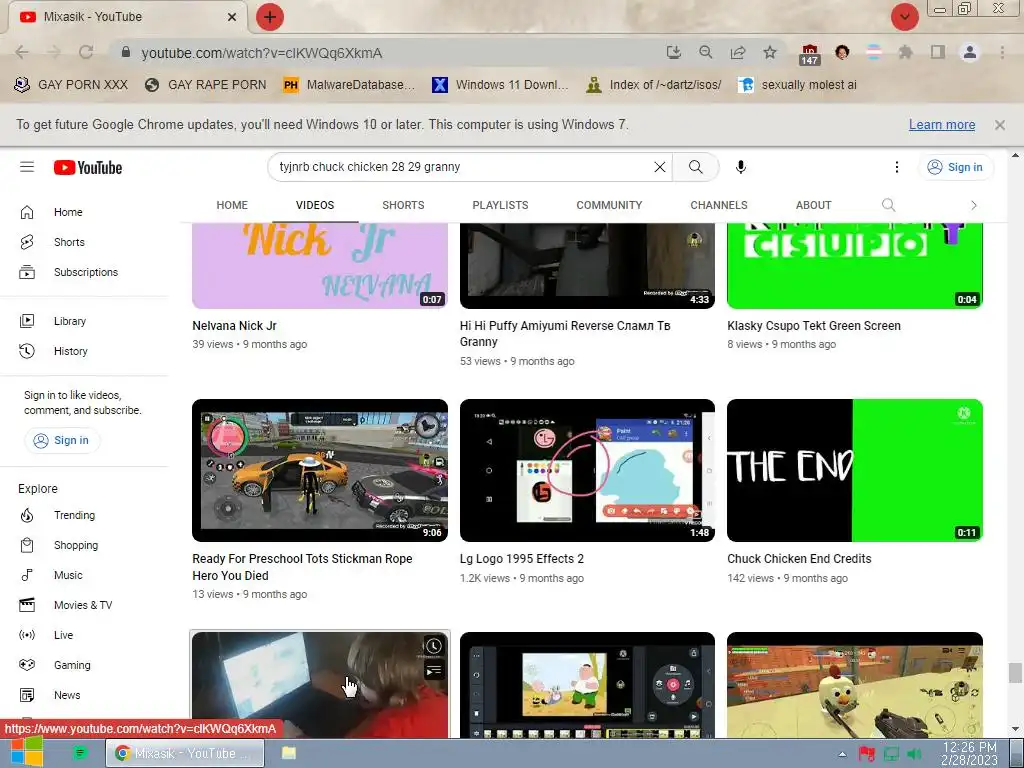The height and width of the screenshot is (768, 1024).
Task: Open the YouTube guide hamburger menu
Action: tap(27, 167)
